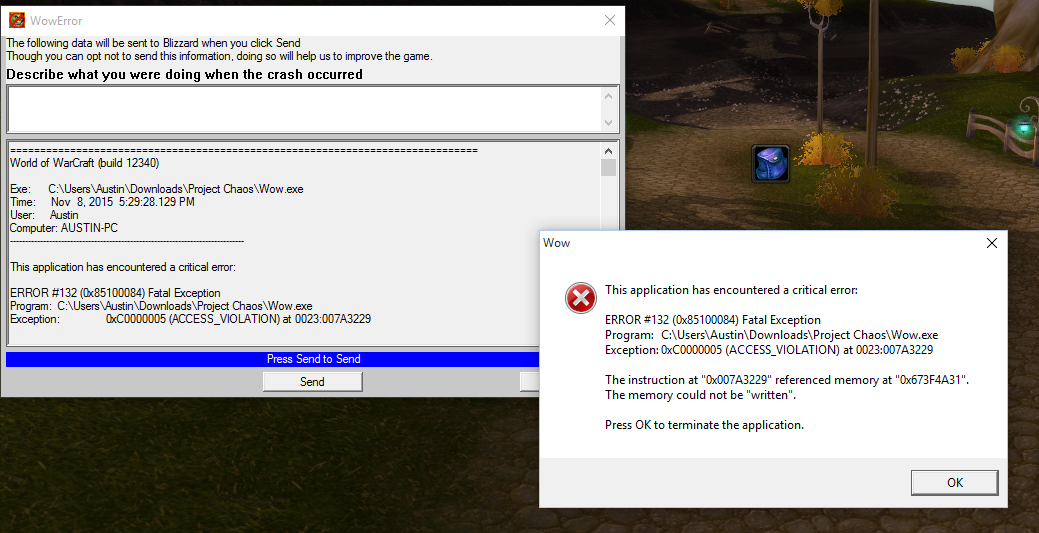Click the crash log scrollbar thumb
This screenshot has height=533, width=1039.
(x=608, y=168)
